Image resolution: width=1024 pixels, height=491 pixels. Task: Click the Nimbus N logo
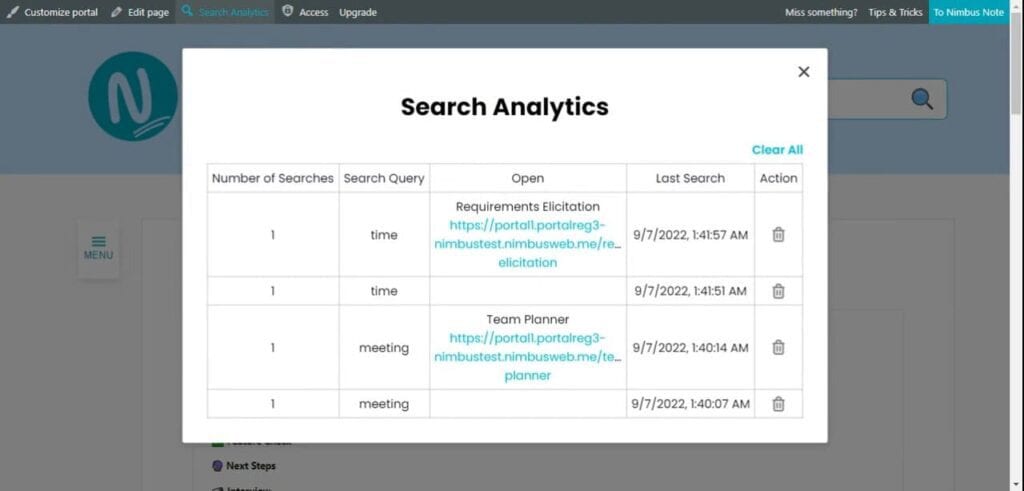pyautogui.click(x=134, y=96)
